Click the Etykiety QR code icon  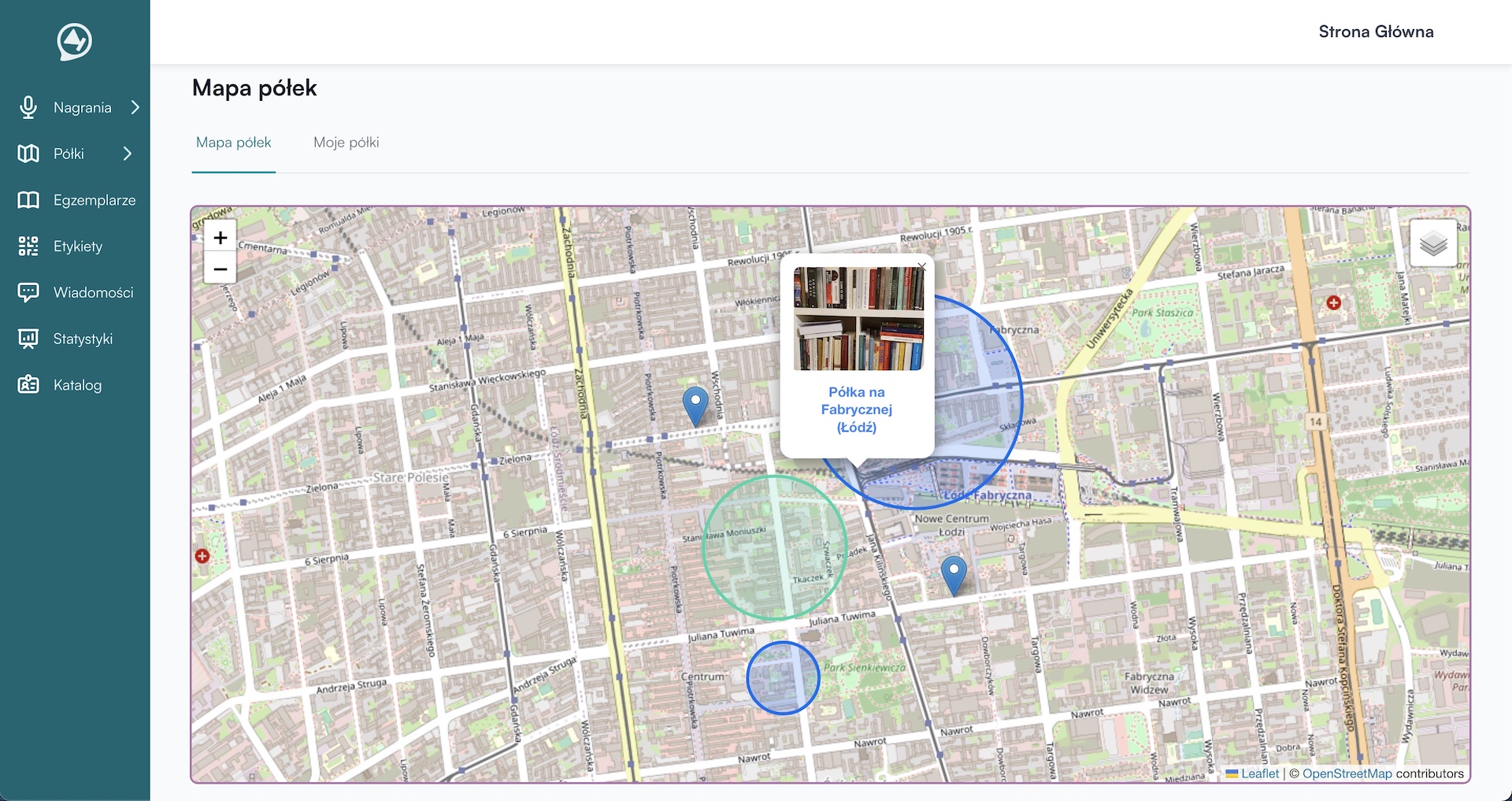click(28, 247)
